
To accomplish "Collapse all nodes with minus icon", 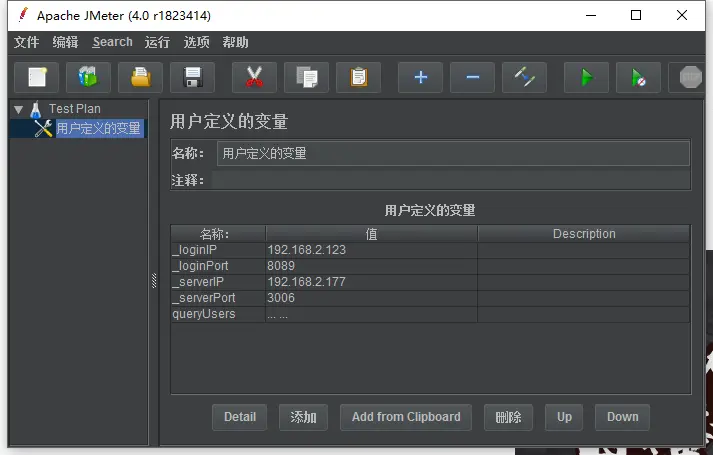I will pos(472,77).
